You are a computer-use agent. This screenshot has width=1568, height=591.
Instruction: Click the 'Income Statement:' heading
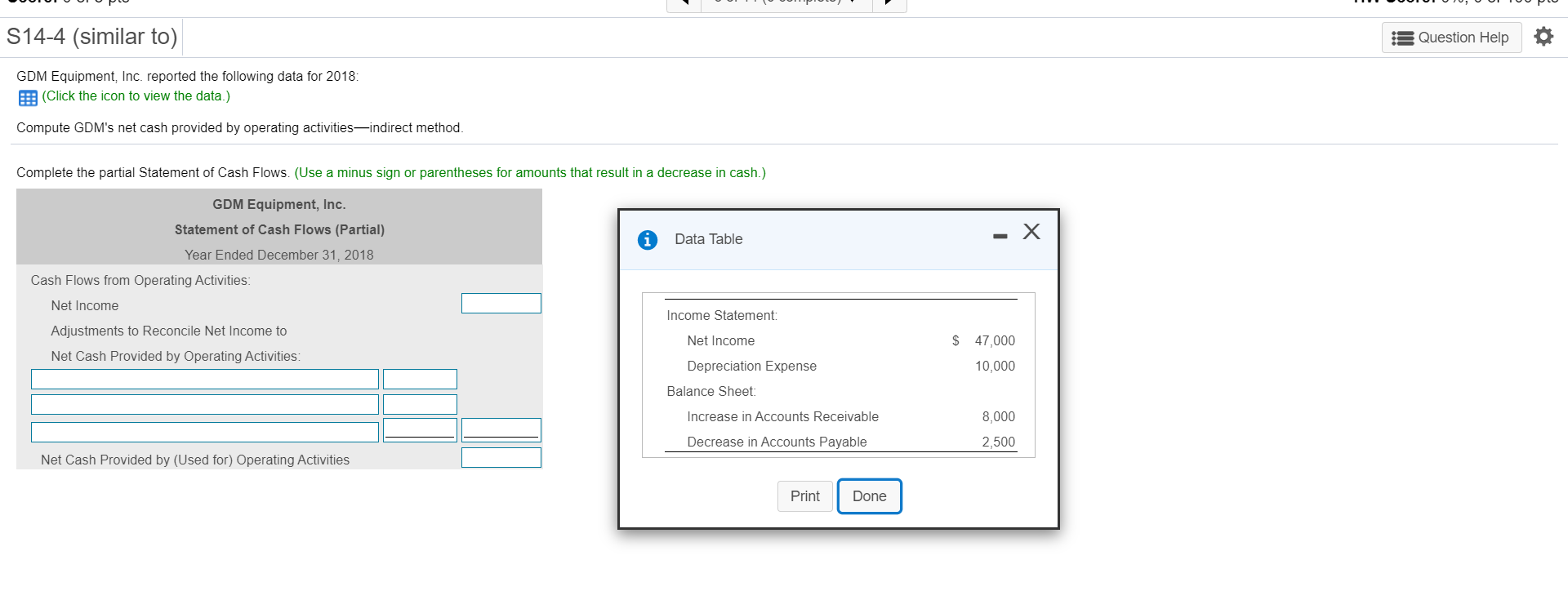pyautogui.click(x=722, y=316)
